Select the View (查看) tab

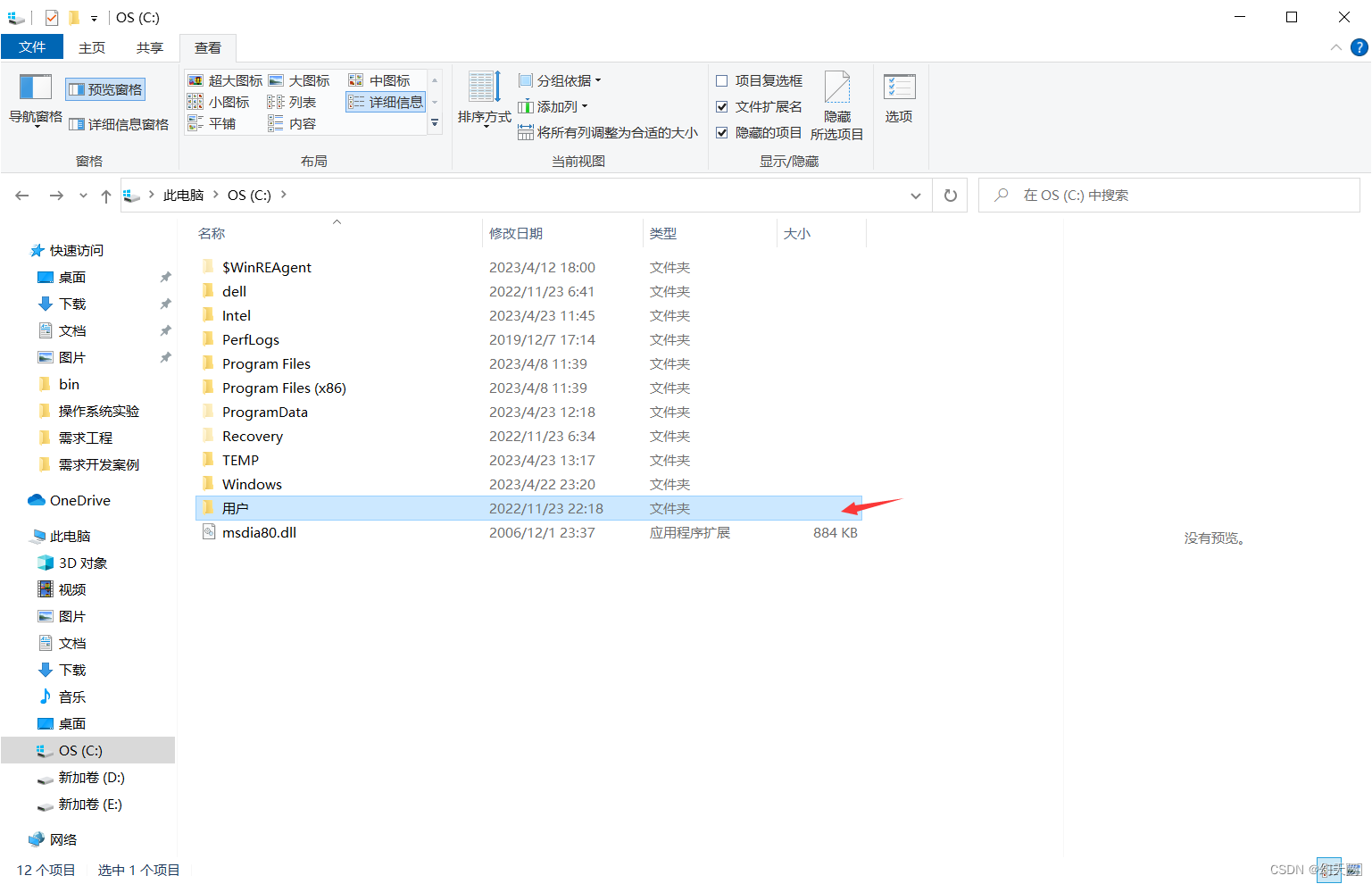coord(208,47)
